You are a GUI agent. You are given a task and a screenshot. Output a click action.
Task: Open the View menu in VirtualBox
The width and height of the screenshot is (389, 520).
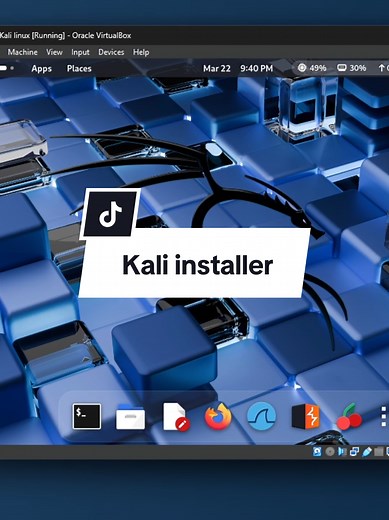tap(54, 52)
